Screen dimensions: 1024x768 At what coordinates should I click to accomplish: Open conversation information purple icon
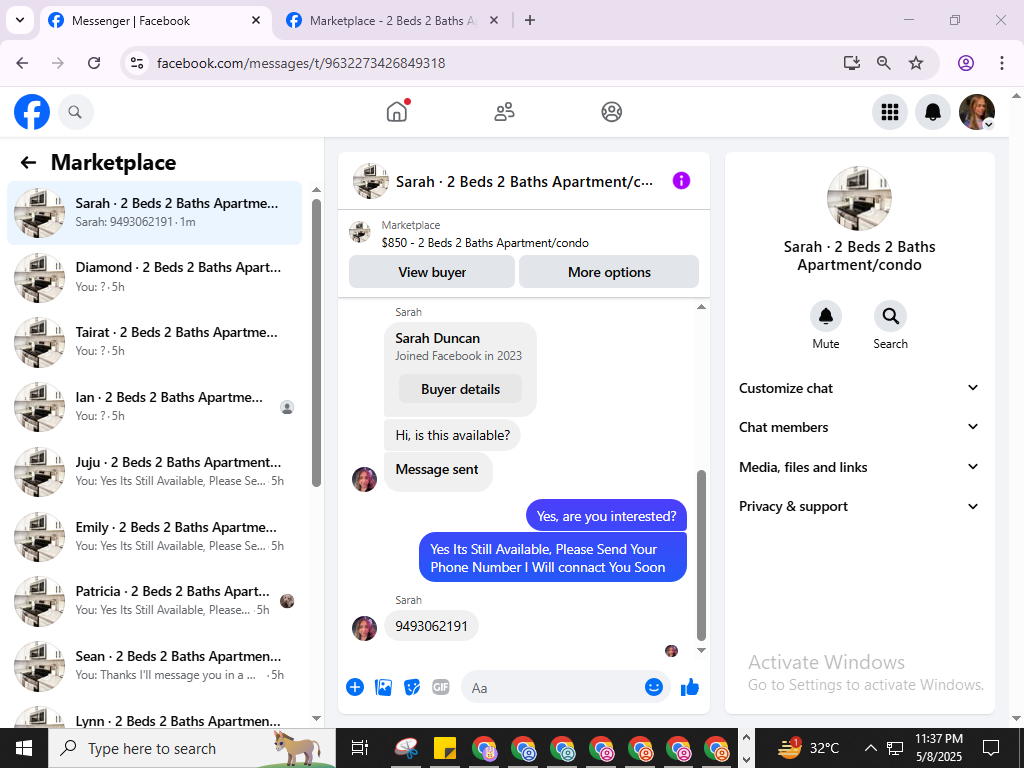(681, 181)
